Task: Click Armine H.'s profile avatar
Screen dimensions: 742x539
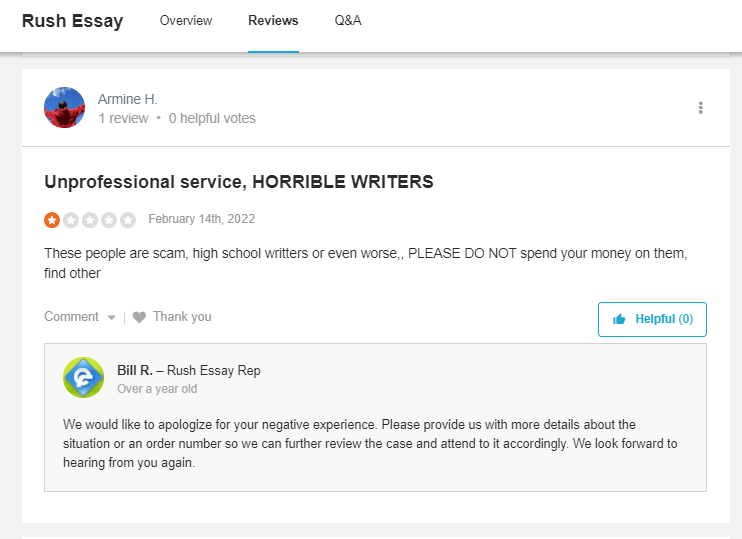Action: pyautogui.click(x=64, y=107)
